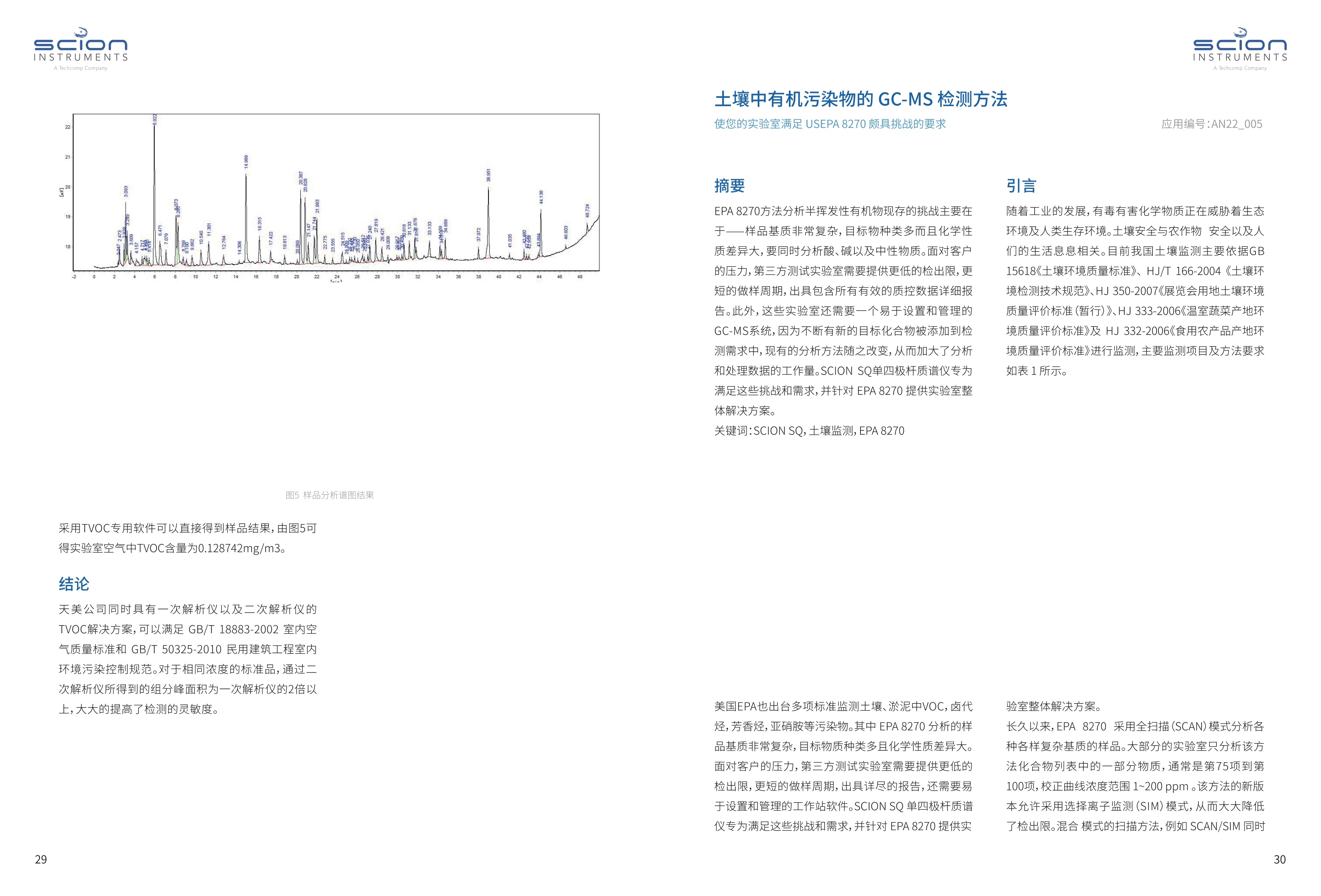Click the line starting 烃,芳香烃,亚硝胺等污染物
Screen dimensions: 1321x896
pos(844,726)
